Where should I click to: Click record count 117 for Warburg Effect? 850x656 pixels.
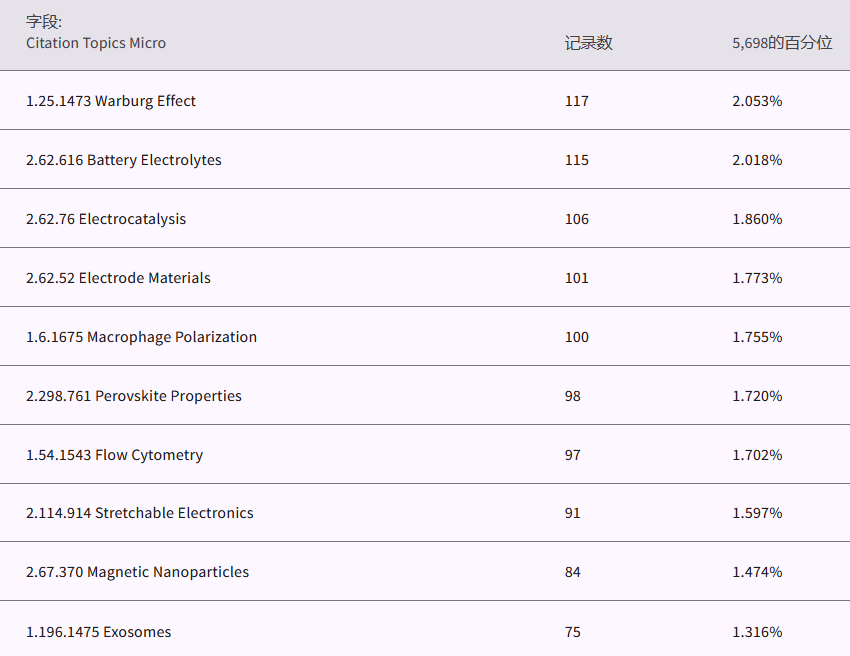(577, 101)
